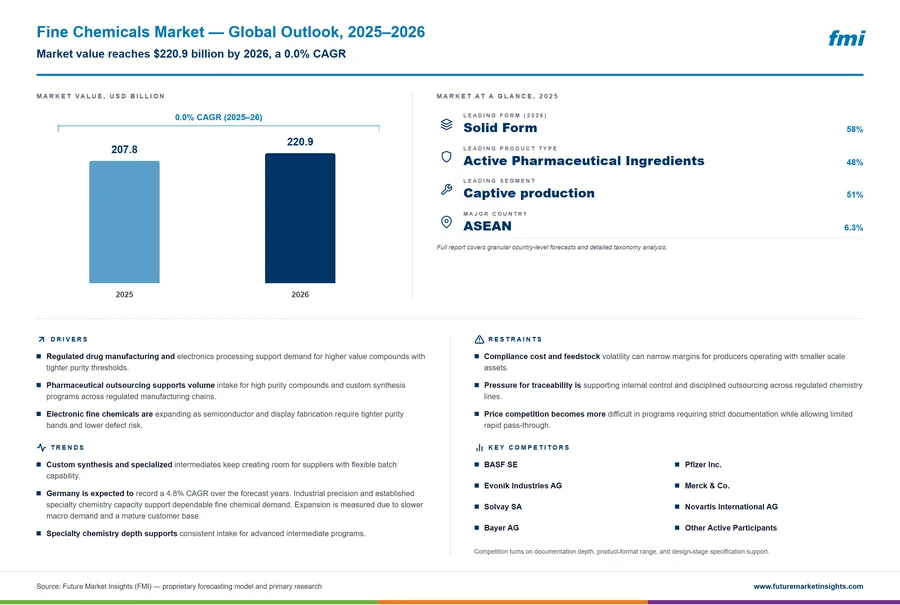Click the ASEAN heading
This screenshot has height=605, width=900.
coord(487,226)
